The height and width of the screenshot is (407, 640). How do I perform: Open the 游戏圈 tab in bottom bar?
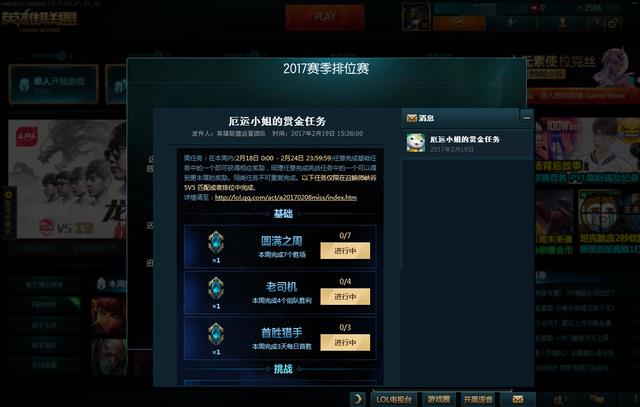(x=439, y=399)
